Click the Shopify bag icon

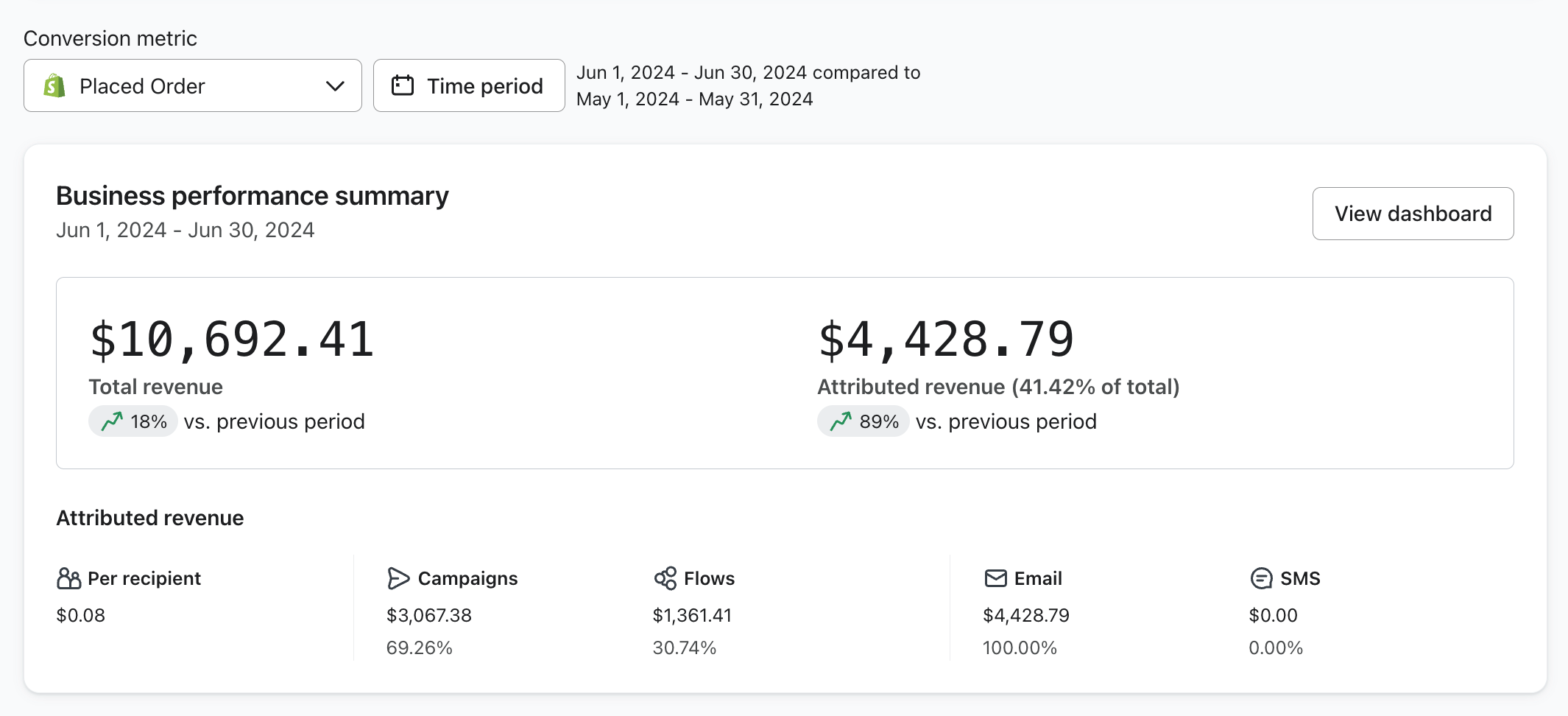click(54, 86)
